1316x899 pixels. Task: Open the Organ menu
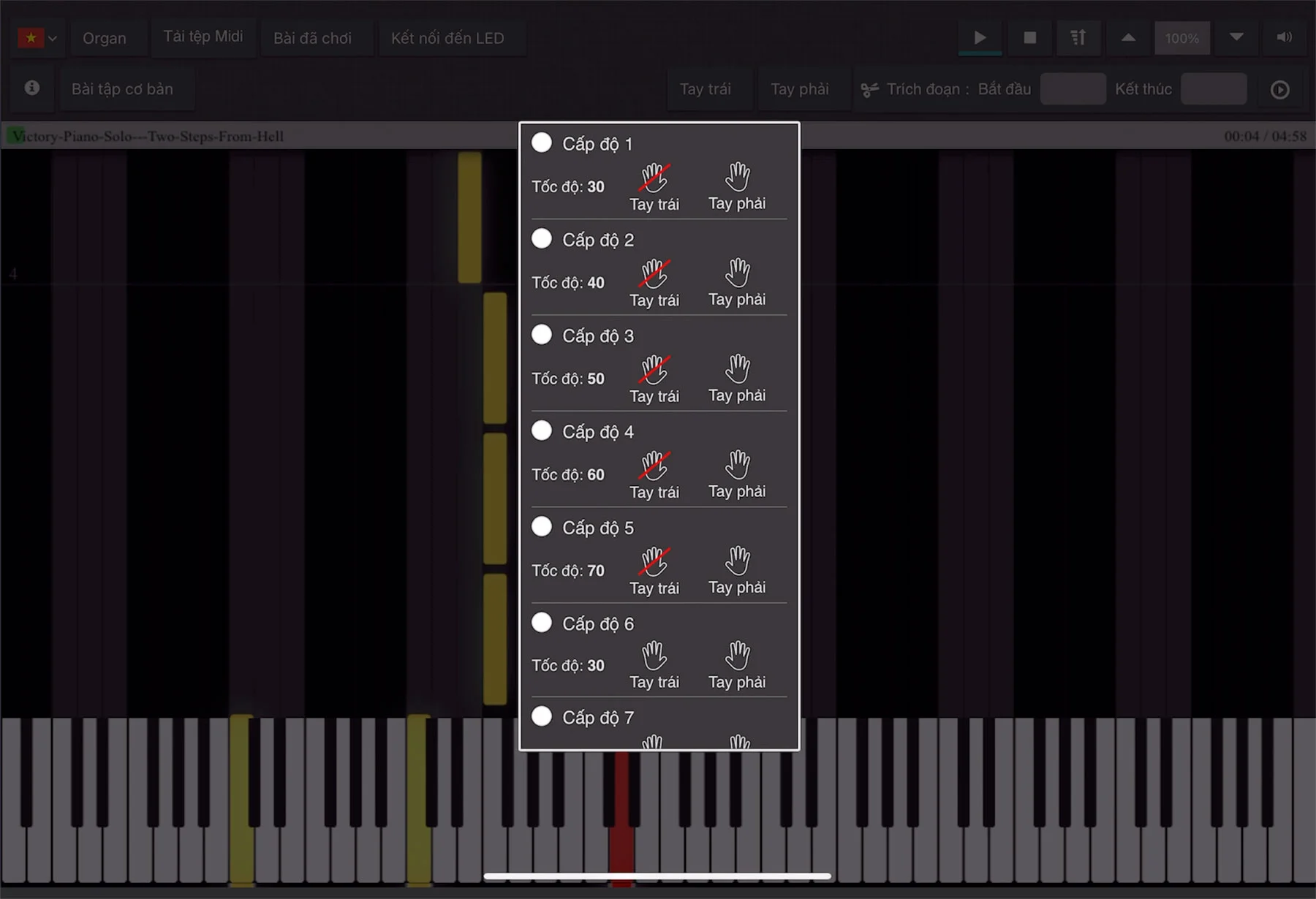(105, 38)
